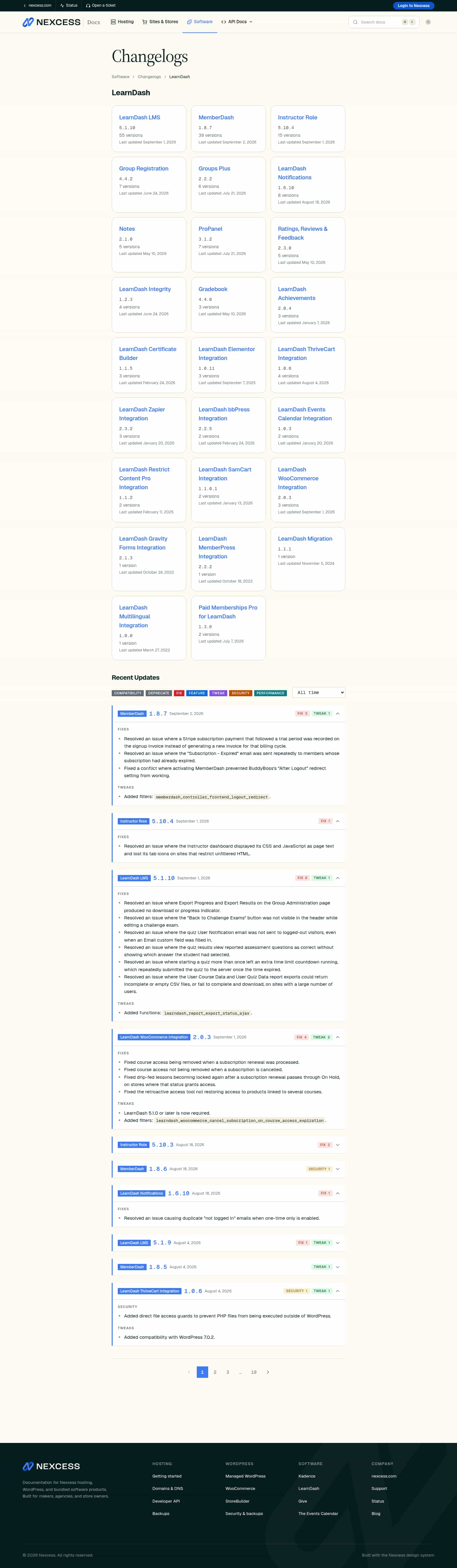Click the Docs label beside logo

pyautogui.click(x=94, y=22)
